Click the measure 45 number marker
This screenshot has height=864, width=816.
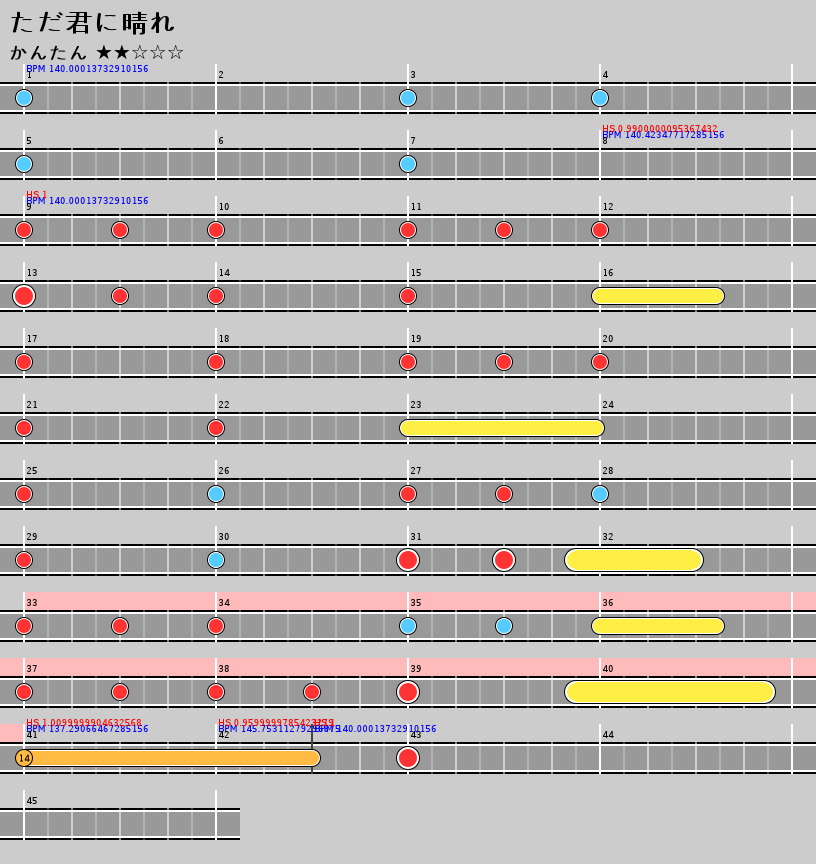tap(32, 801)
